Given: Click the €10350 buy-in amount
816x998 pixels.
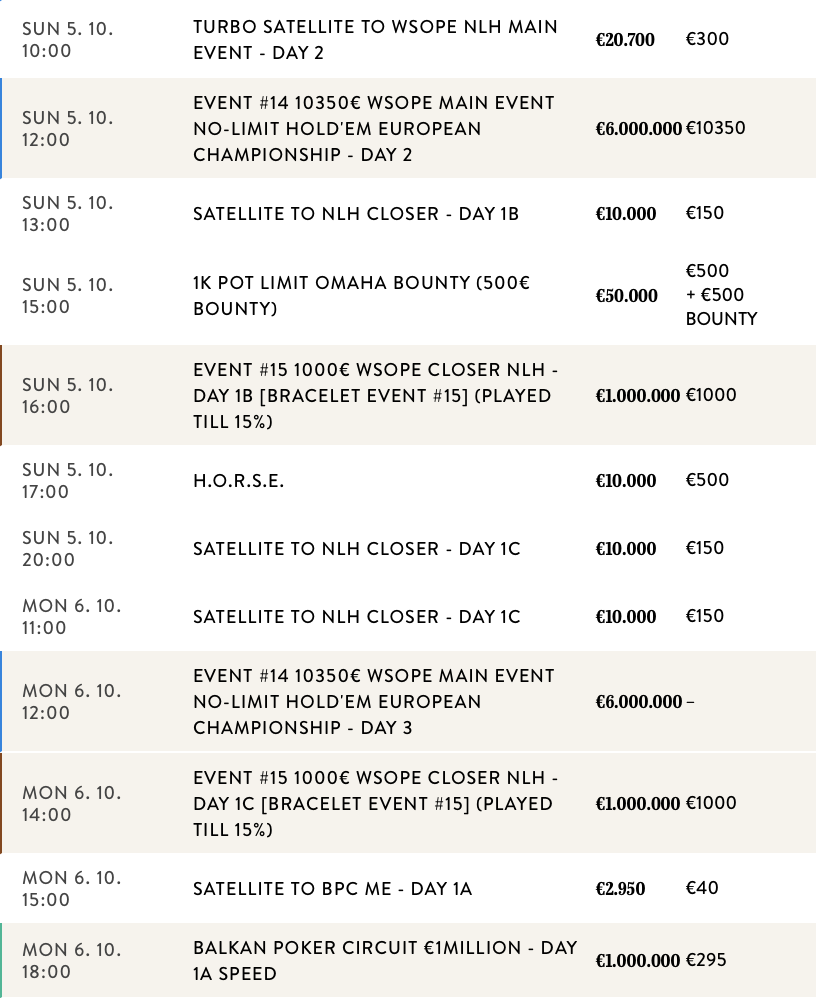Looking at the screenshot, I should coord(715,129).
